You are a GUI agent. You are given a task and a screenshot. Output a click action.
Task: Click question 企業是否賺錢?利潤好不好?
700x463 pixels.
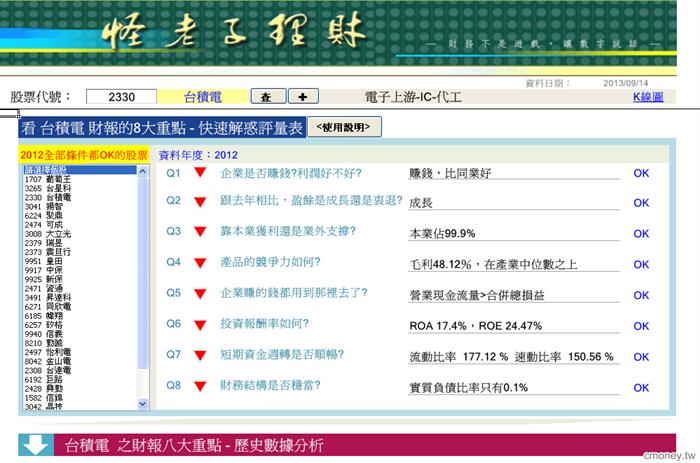click(x=291, y=173)
